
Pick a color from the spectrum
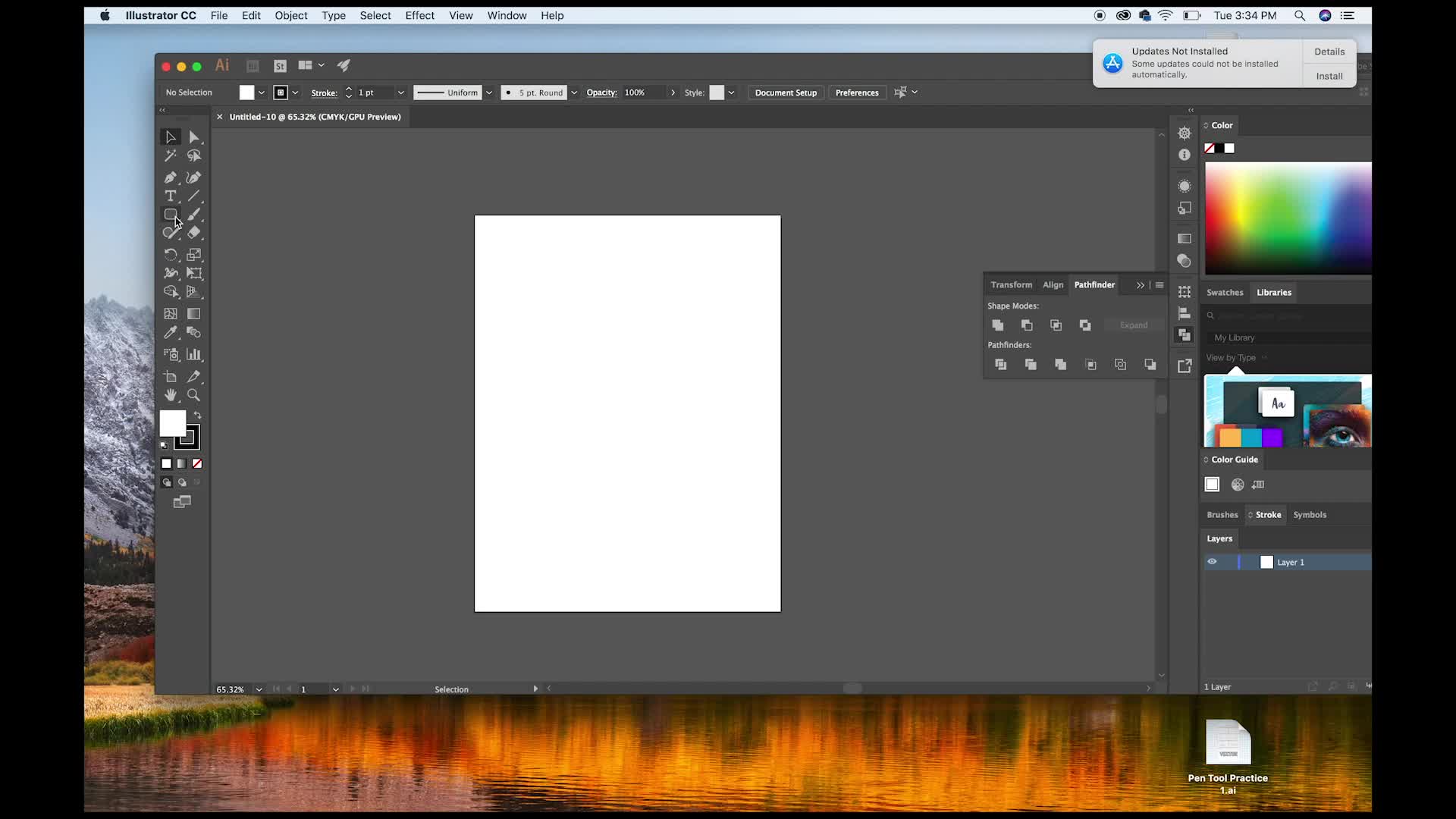pyautogui.click(x=1288, y=218)
